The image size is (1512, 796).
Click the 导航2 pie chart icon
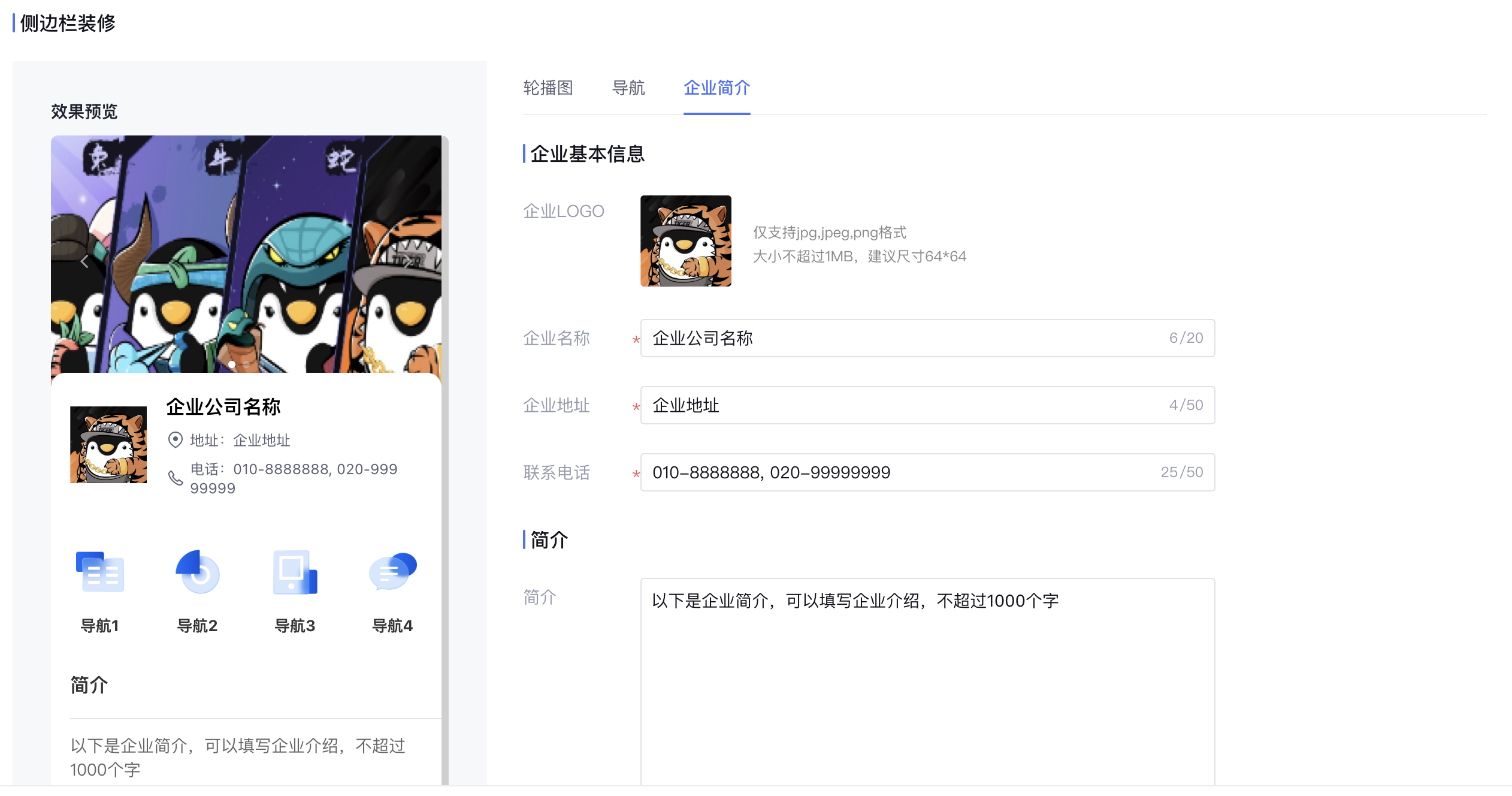tap(198, 571)
